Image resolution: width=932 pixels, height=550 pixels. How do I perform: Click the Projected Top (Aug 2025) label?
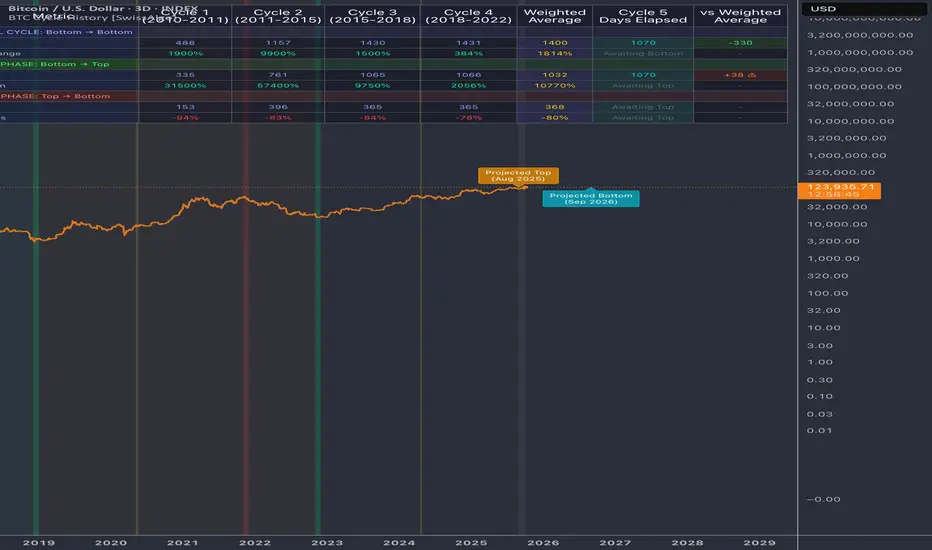[517, 174]
